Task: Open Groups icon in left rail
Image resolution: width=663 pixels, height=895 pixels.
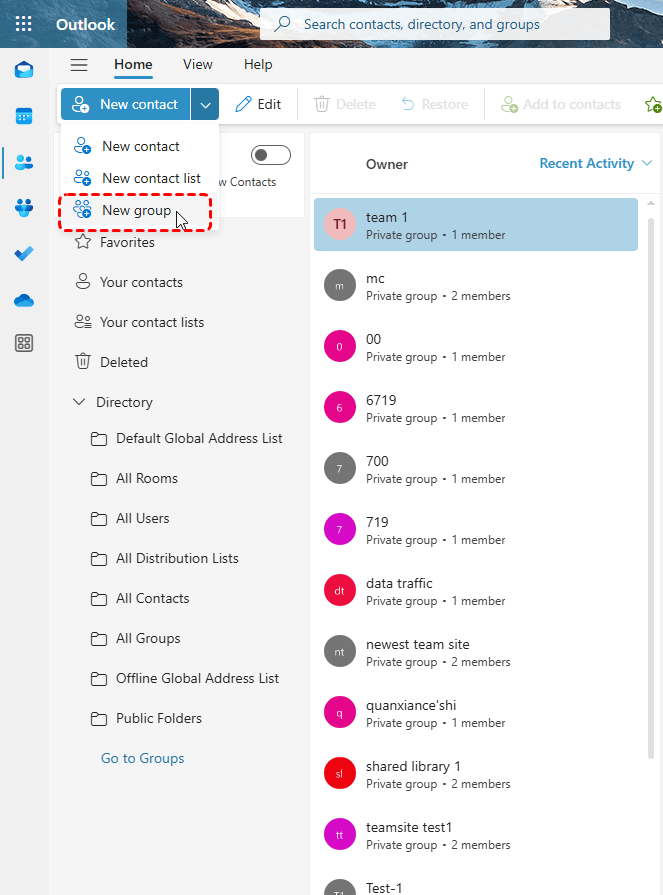Action: coord(24,208)
